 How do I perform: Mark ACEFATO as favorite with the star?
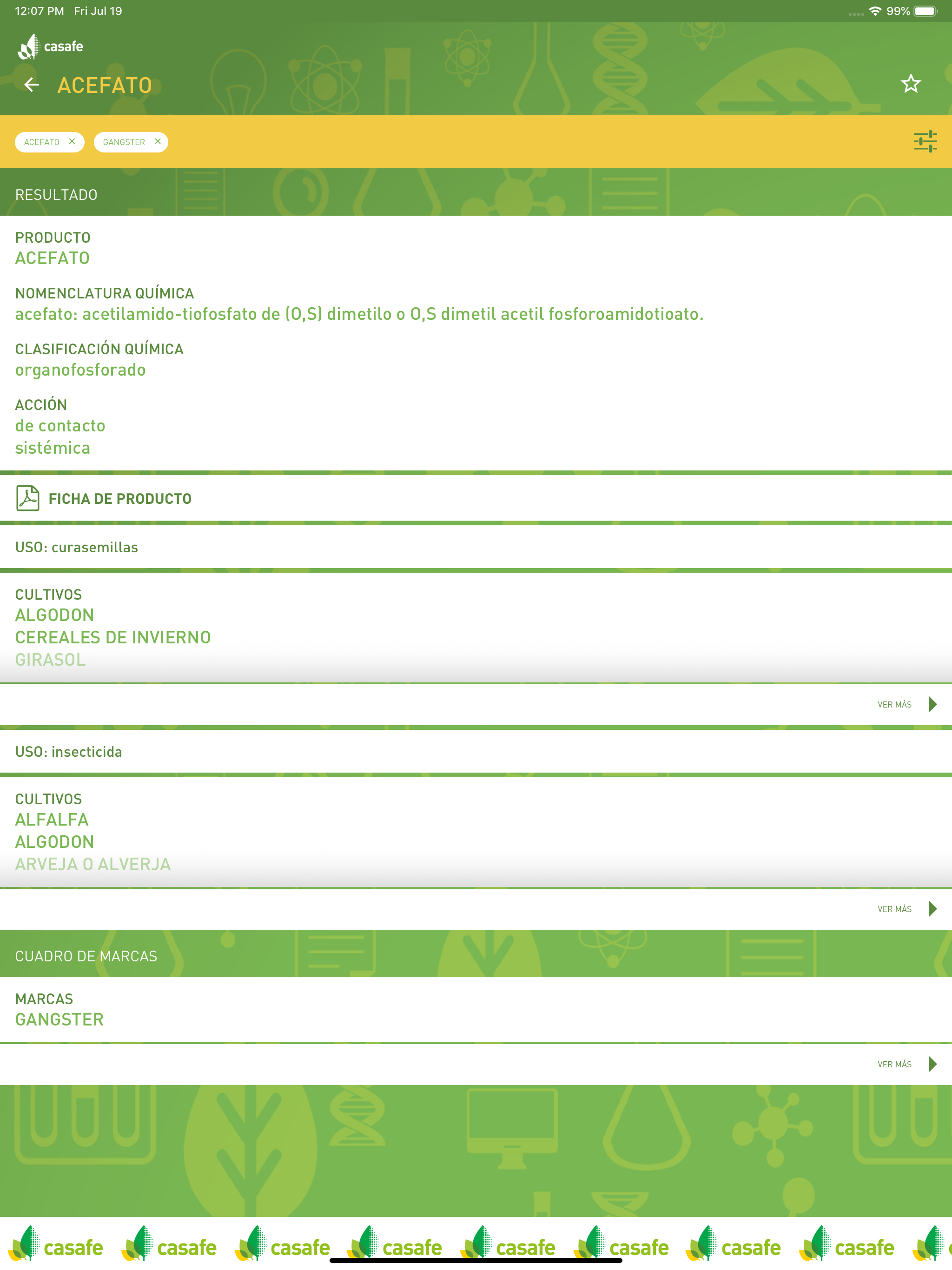click(910, 85)
